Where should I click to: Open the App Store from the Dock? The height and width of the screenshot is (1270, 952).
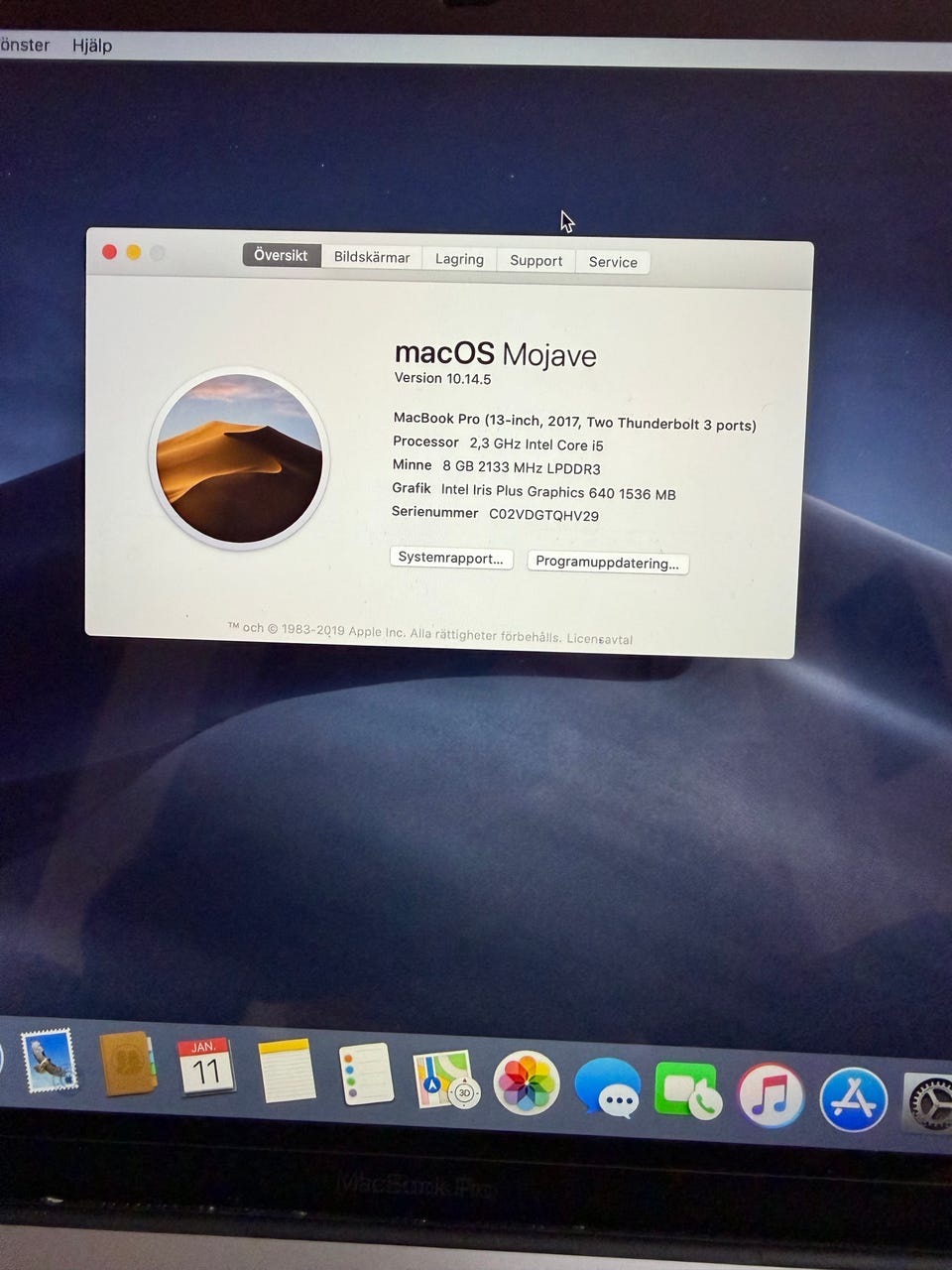point(853,1099)
